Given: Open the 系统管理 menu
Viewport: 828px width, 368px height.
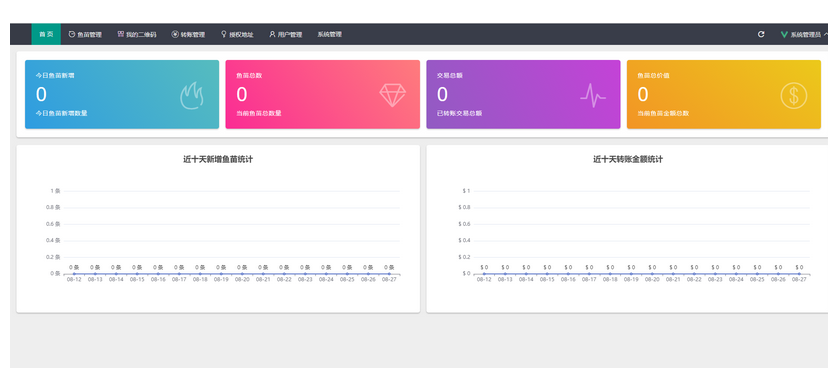Looking at the screenshot, I should click(330, 35).
